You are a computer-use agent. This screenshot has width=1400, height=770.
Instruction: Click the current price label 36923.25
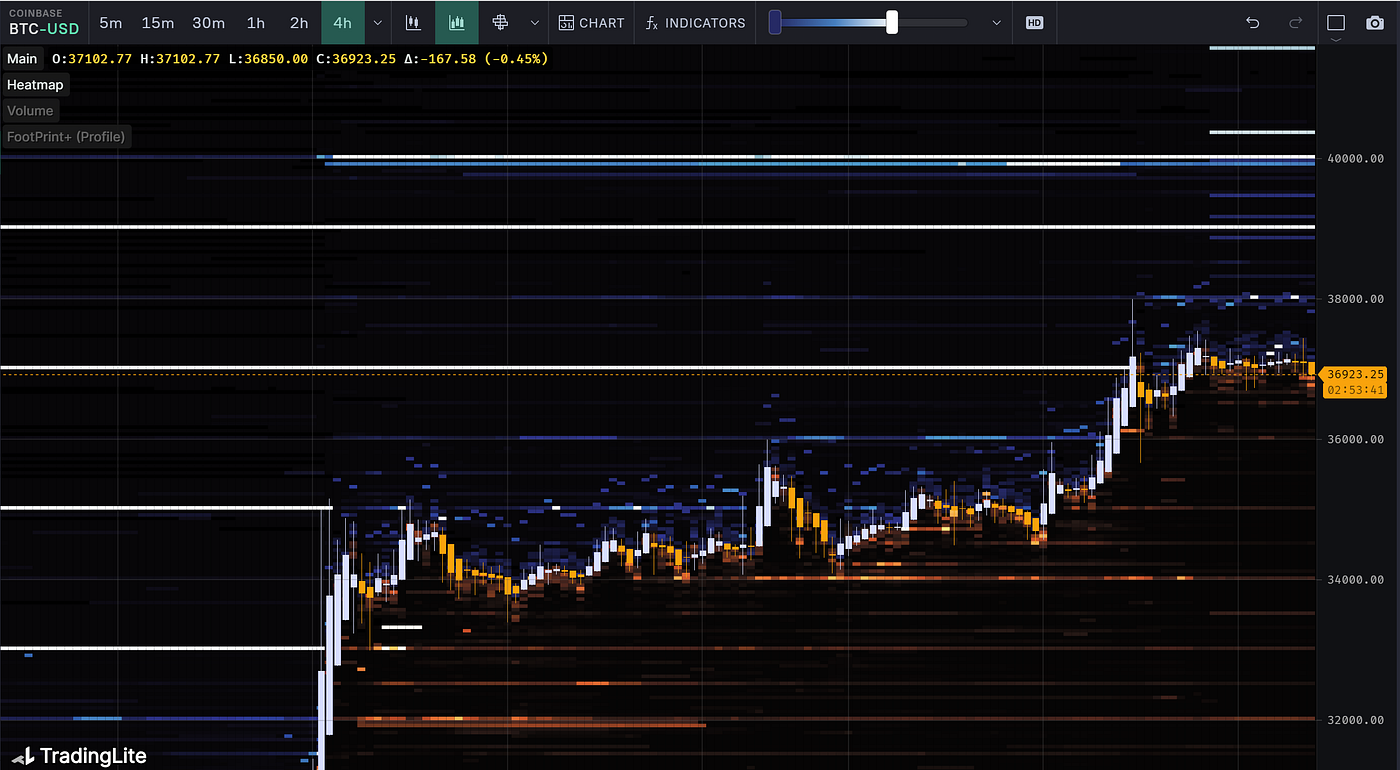[1356, 374]
